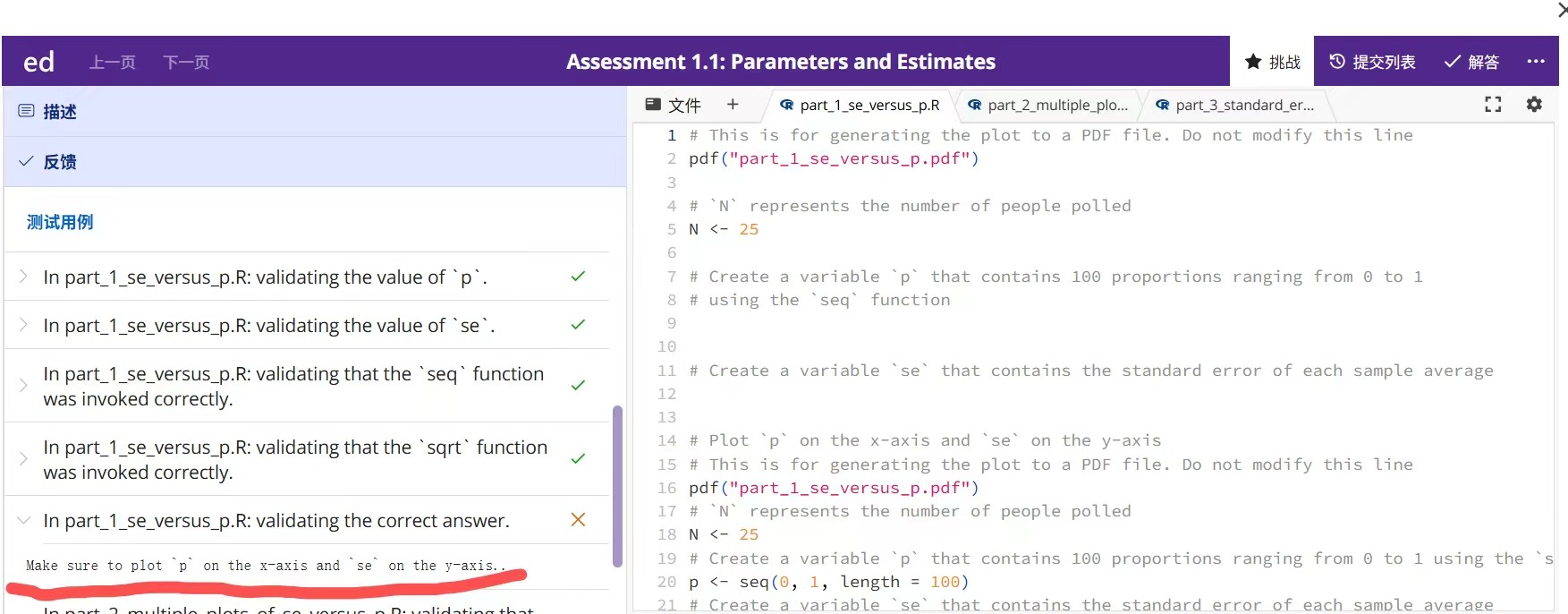Viewport: 1568px width, 614px height.
Task: Add a new file with plus icon
Action: 733,105
